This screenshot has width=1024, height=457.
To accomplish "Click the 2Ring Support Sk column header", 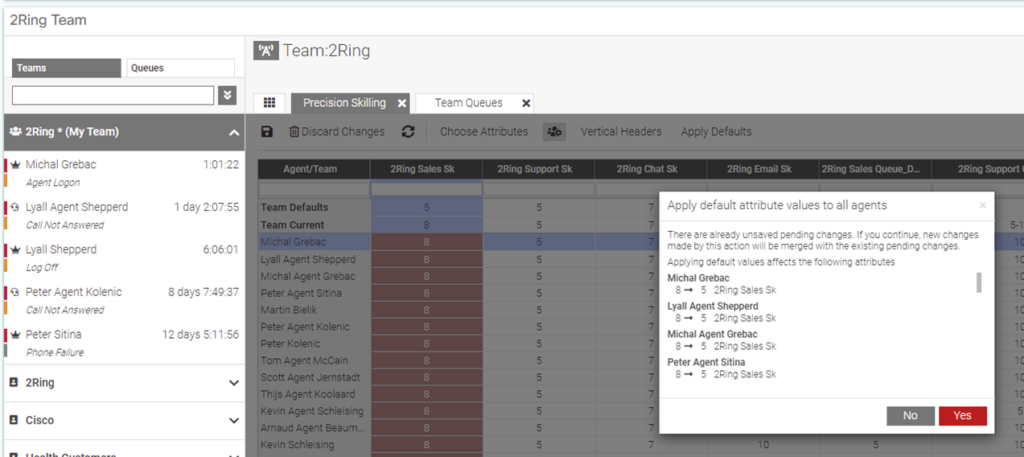I will (x=539, y=169).
